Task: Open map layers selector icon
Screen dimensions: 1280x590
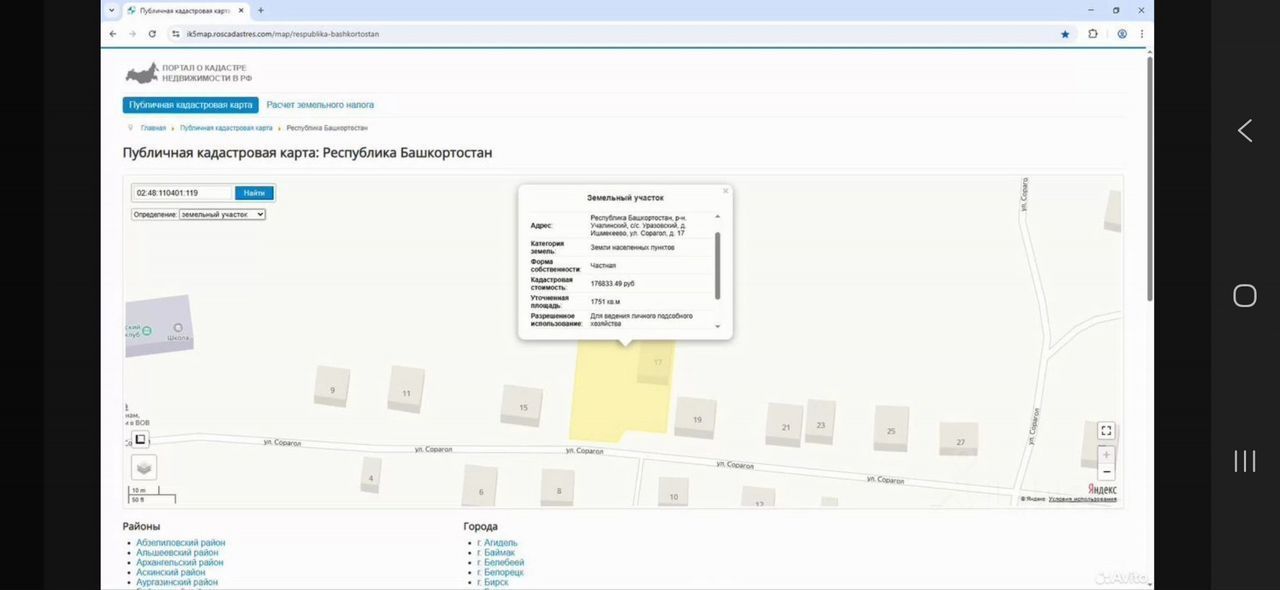Action: click(144, 467)
